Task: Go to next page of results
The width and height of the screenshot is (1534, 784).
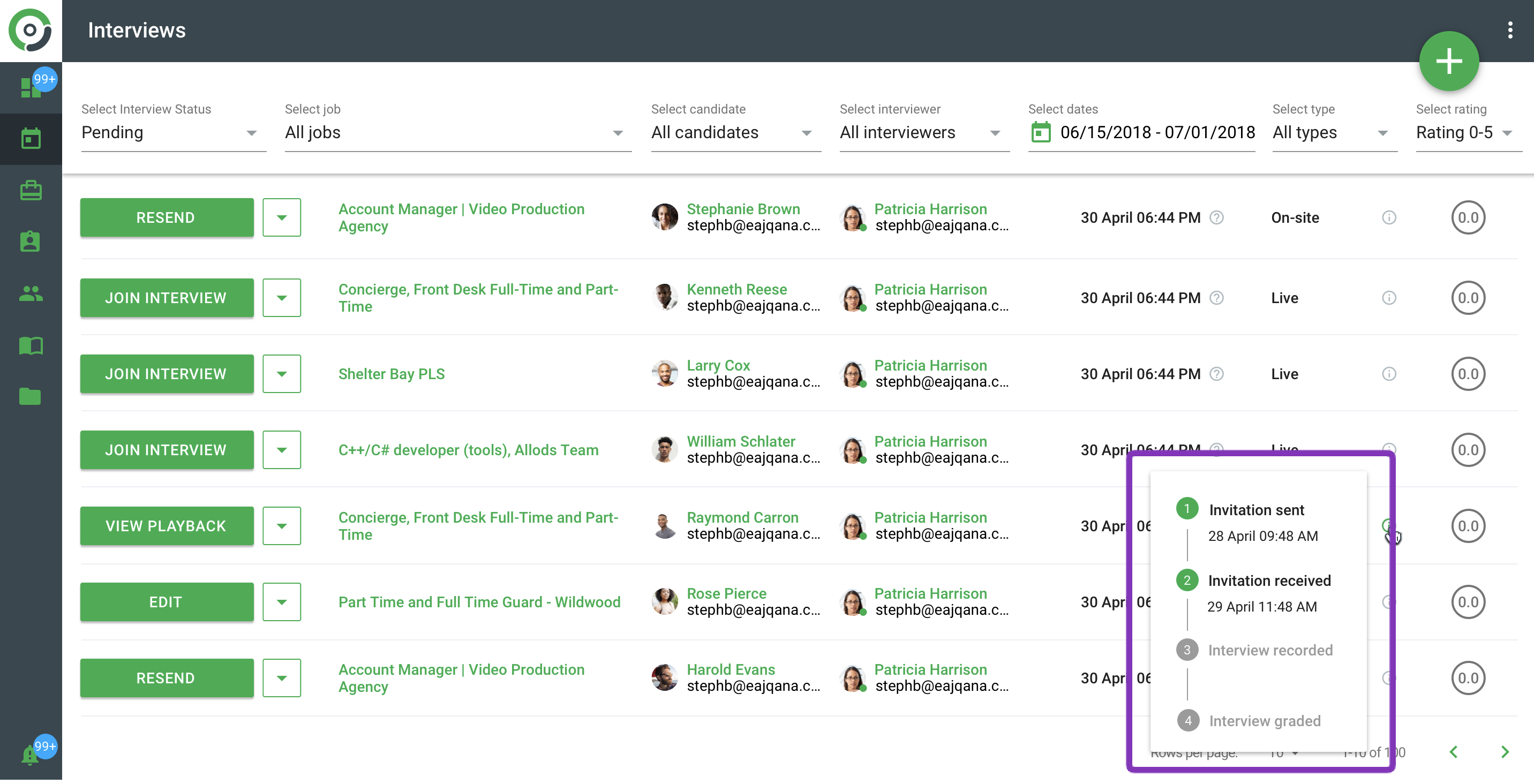Action: (x=1504, y=752)
